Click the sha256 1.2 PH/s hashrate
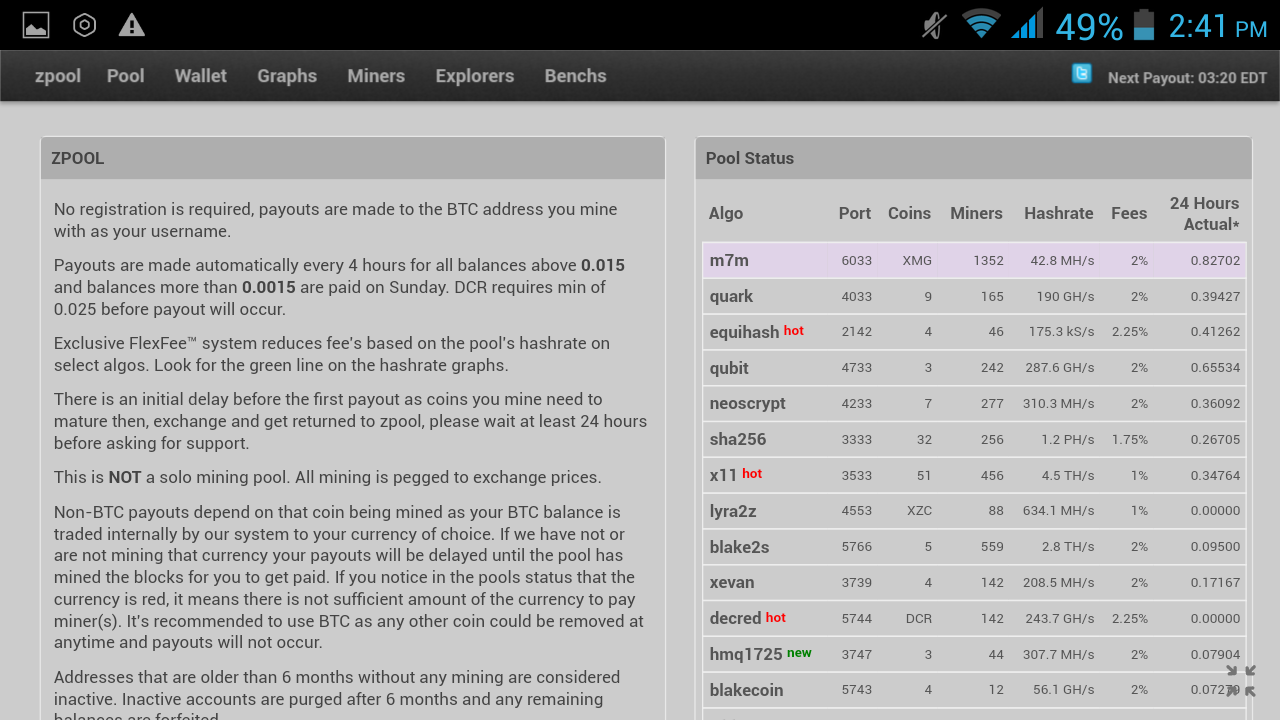 pyautogui.click(x=1068, y=439)
